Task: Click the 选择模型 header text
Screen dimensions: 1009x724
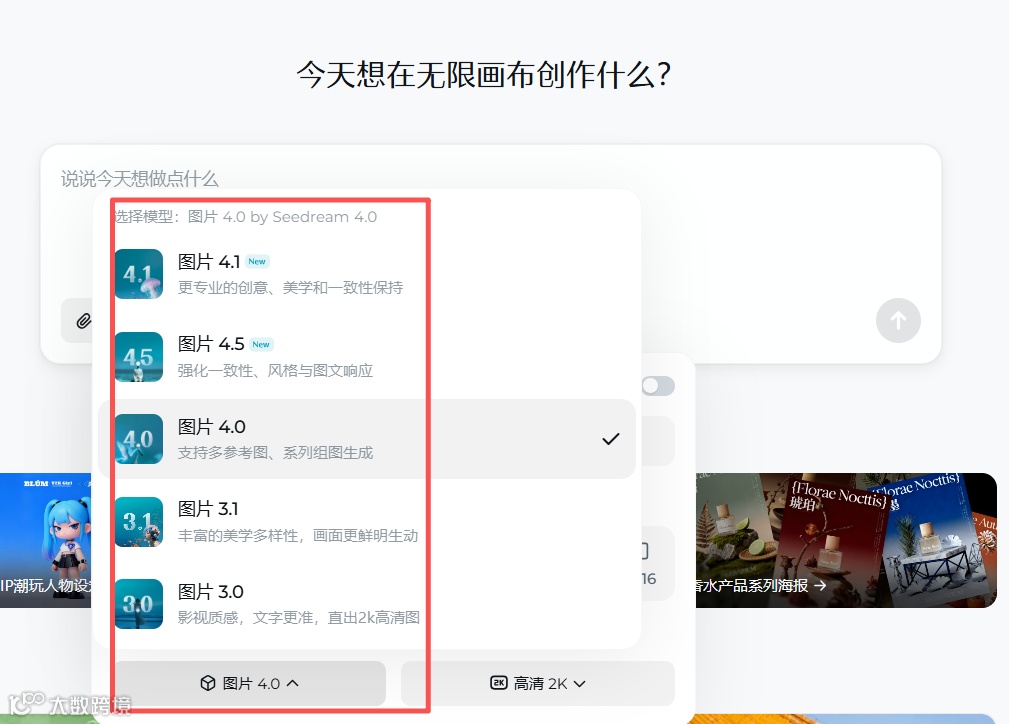Action: point(245,217)
